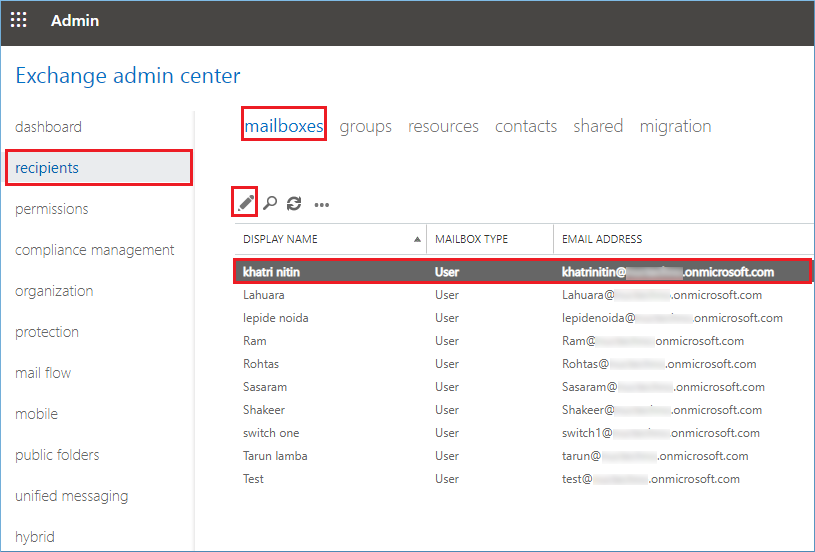Viewport: 815px width, 552px height.
Task: Select the switch one mailbox row
Action: click(x=523, y=432)
